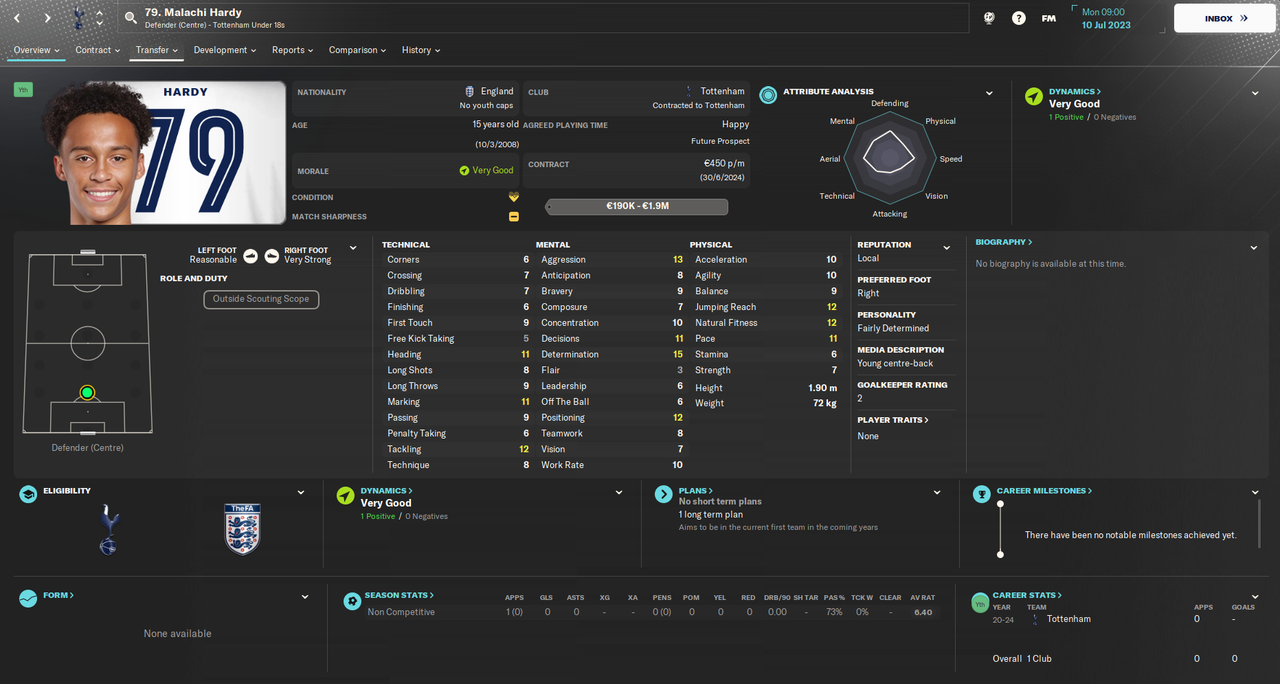Open the help question mark icon

(1018, 18)
